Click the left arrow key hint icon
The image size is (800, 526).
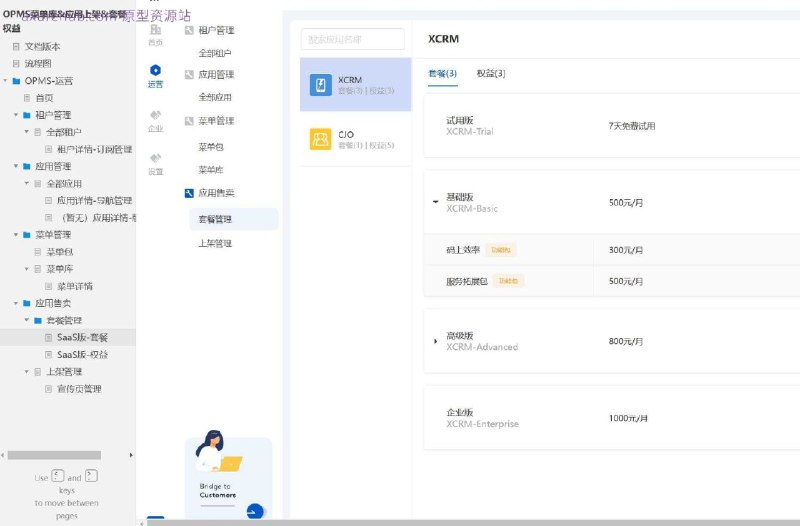point(58,476)
